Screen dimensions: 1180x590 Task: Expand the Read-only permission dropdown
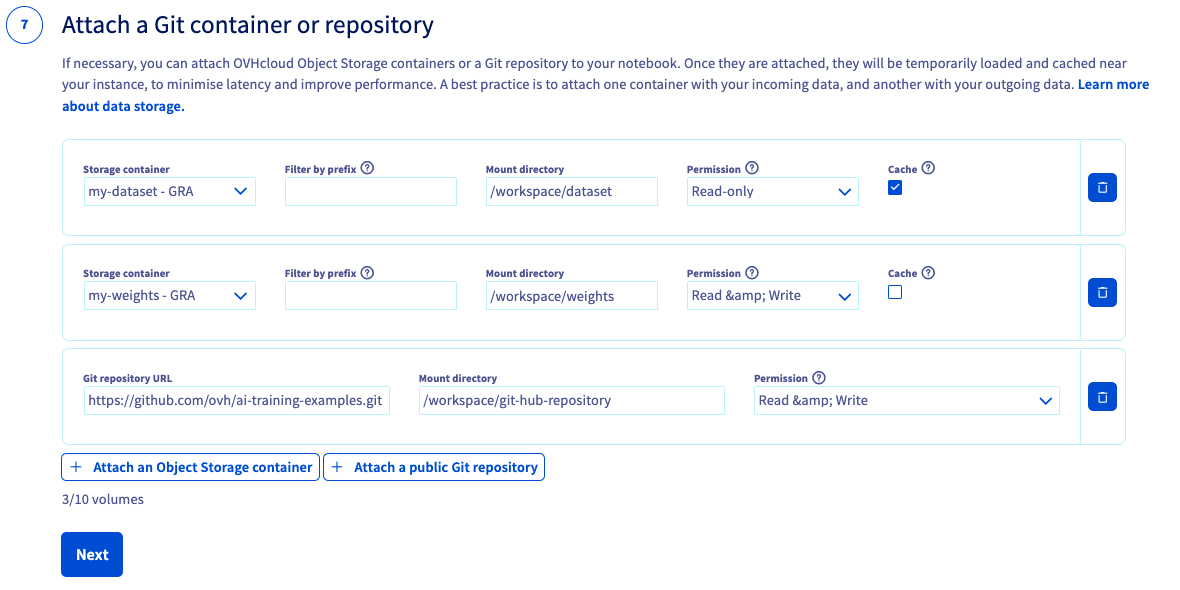click(772, 192)
